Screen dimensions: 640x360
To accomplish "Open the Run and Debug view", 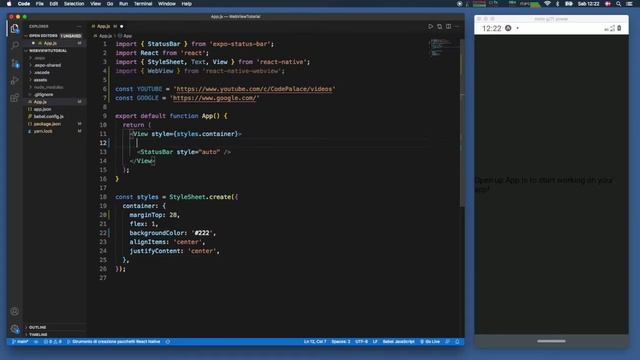I will [x=15, y=81].
